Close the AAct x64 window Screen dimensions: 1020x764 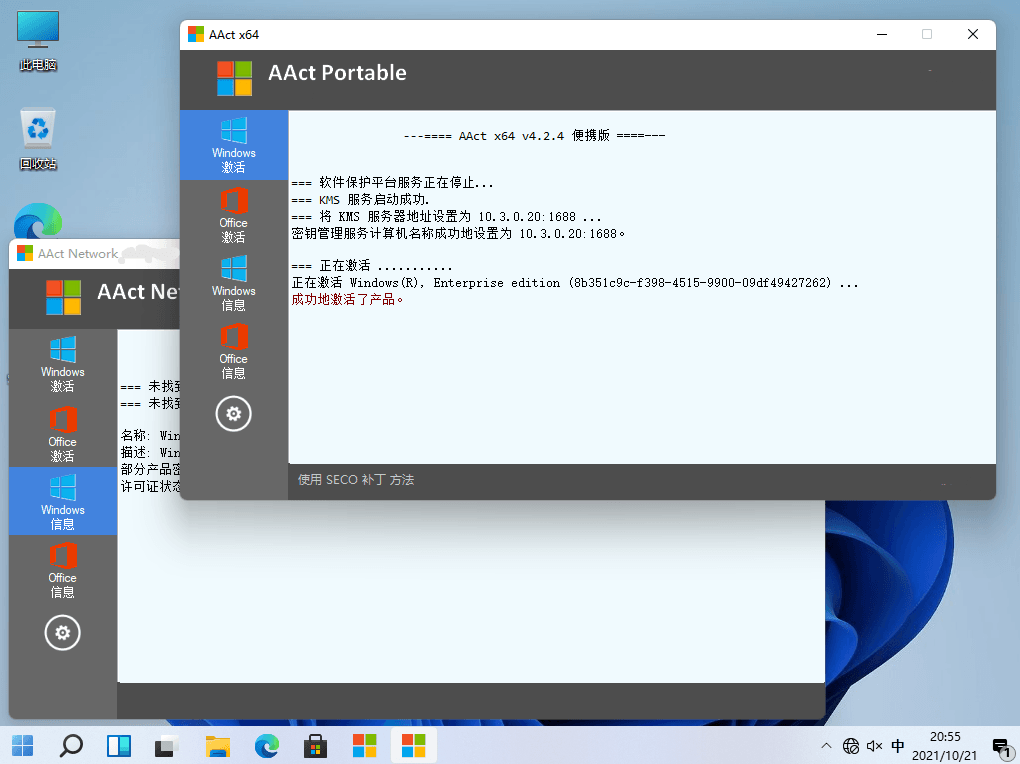tap(973, 34)
